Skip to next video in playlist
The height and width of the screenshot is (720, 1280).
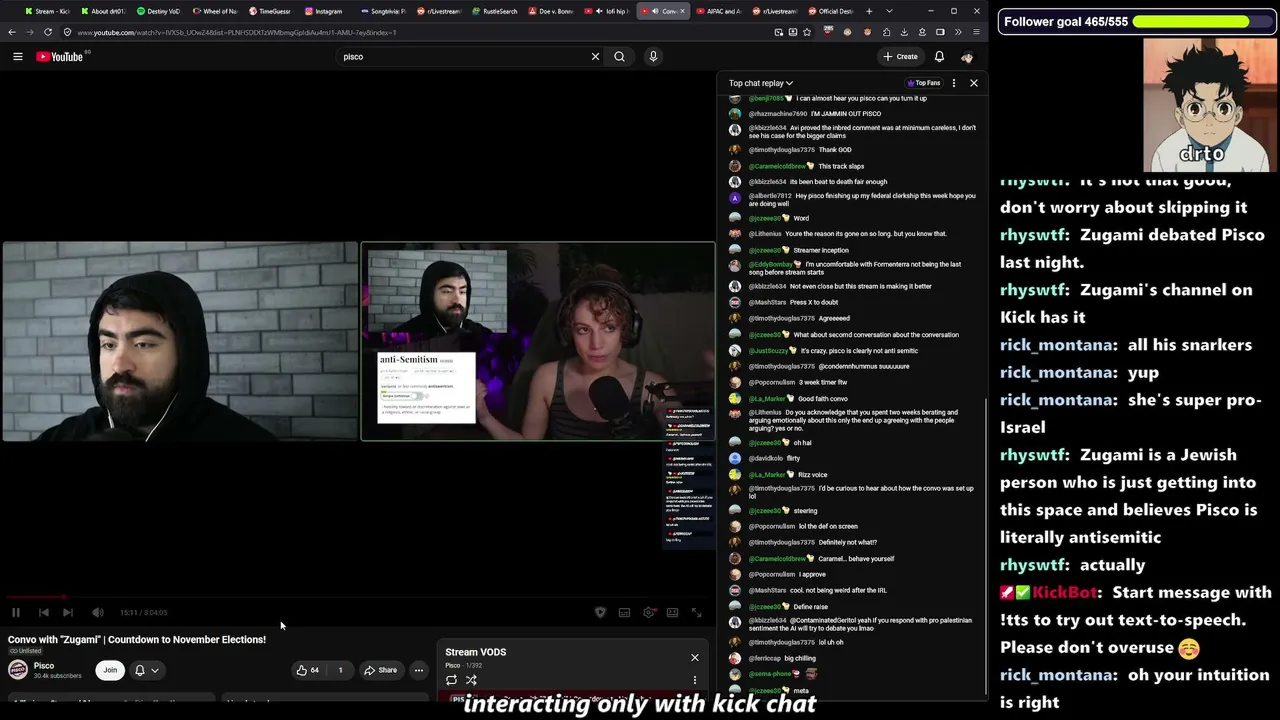(x=68, y=612)
